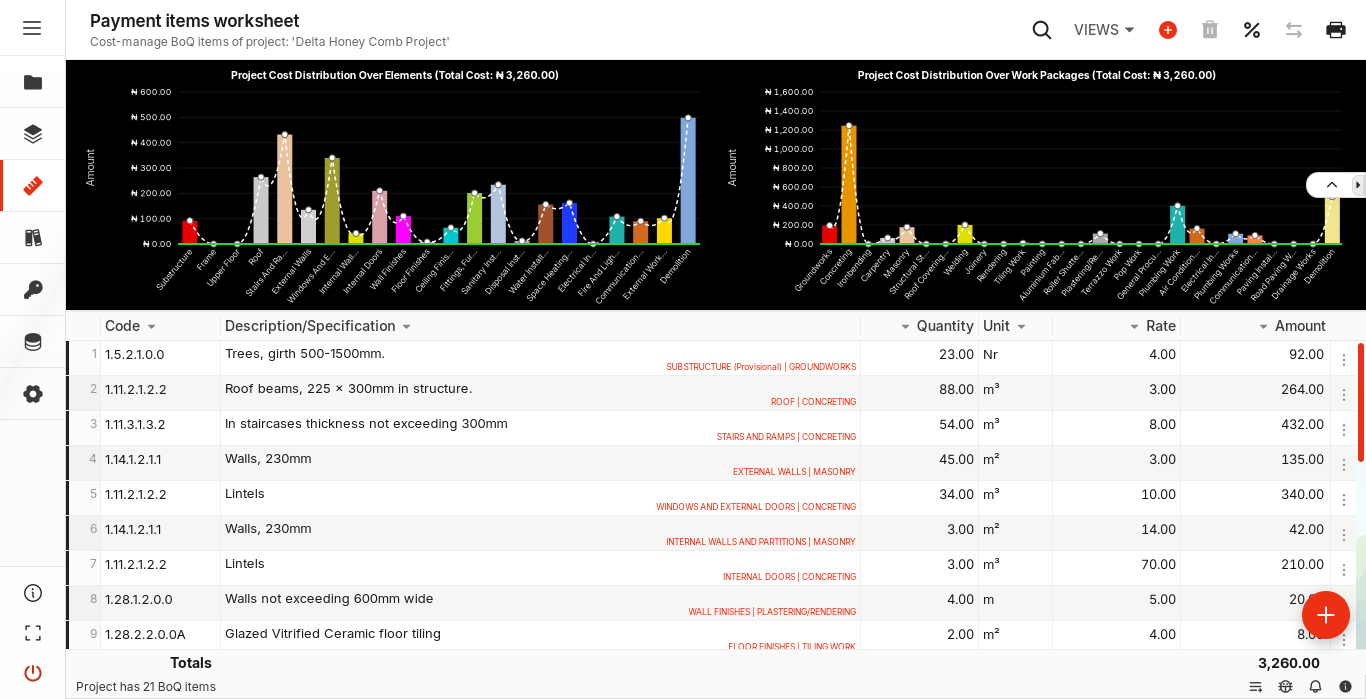Open the percentage tool icon
The image size is (1366, 699).
pos(1252,30)
